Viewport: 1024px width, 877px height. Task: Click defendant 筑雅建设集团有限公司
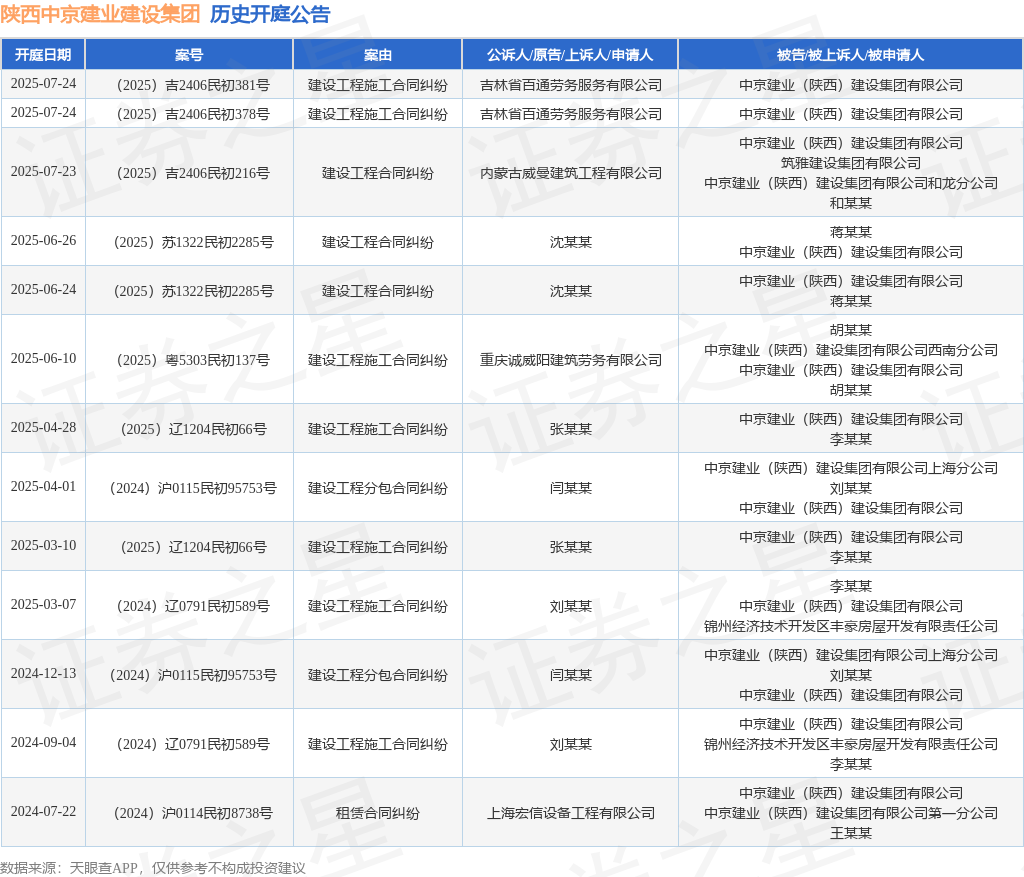[850, 163]
